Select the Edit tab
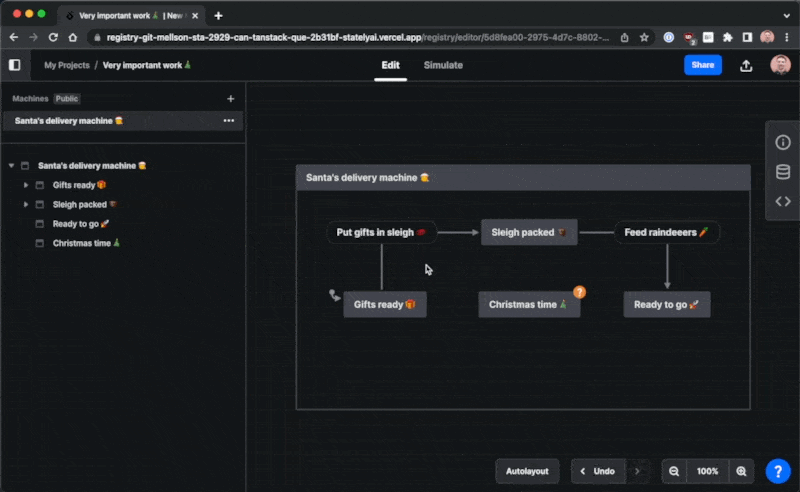The image size is (800, 492). tap(390, 65)
